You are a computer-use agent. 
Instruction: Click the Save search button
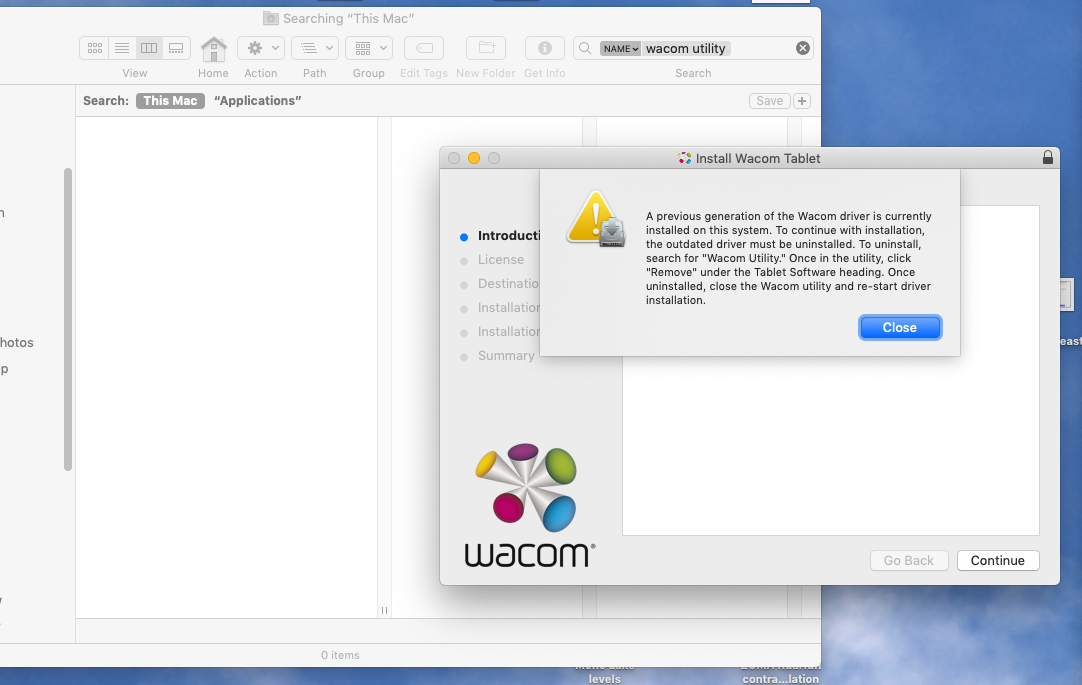coord(769,101)
